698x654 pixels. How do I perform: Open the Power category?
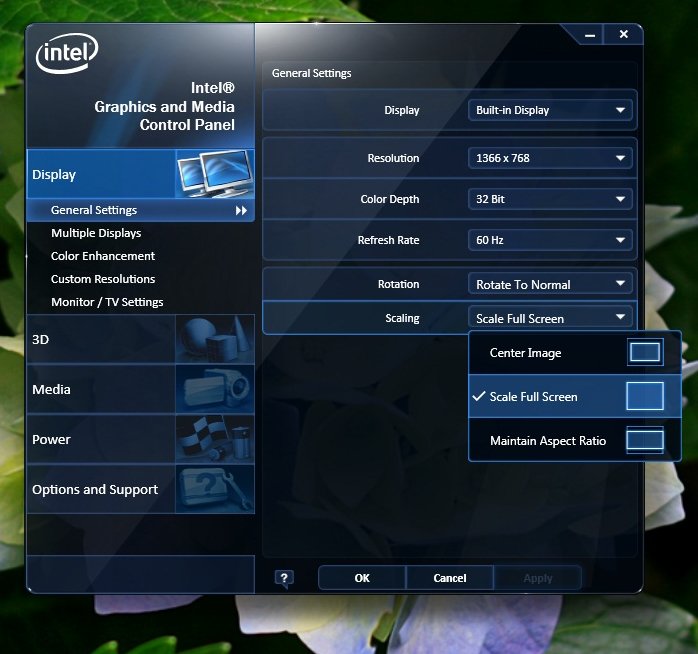tap(141, 439)
